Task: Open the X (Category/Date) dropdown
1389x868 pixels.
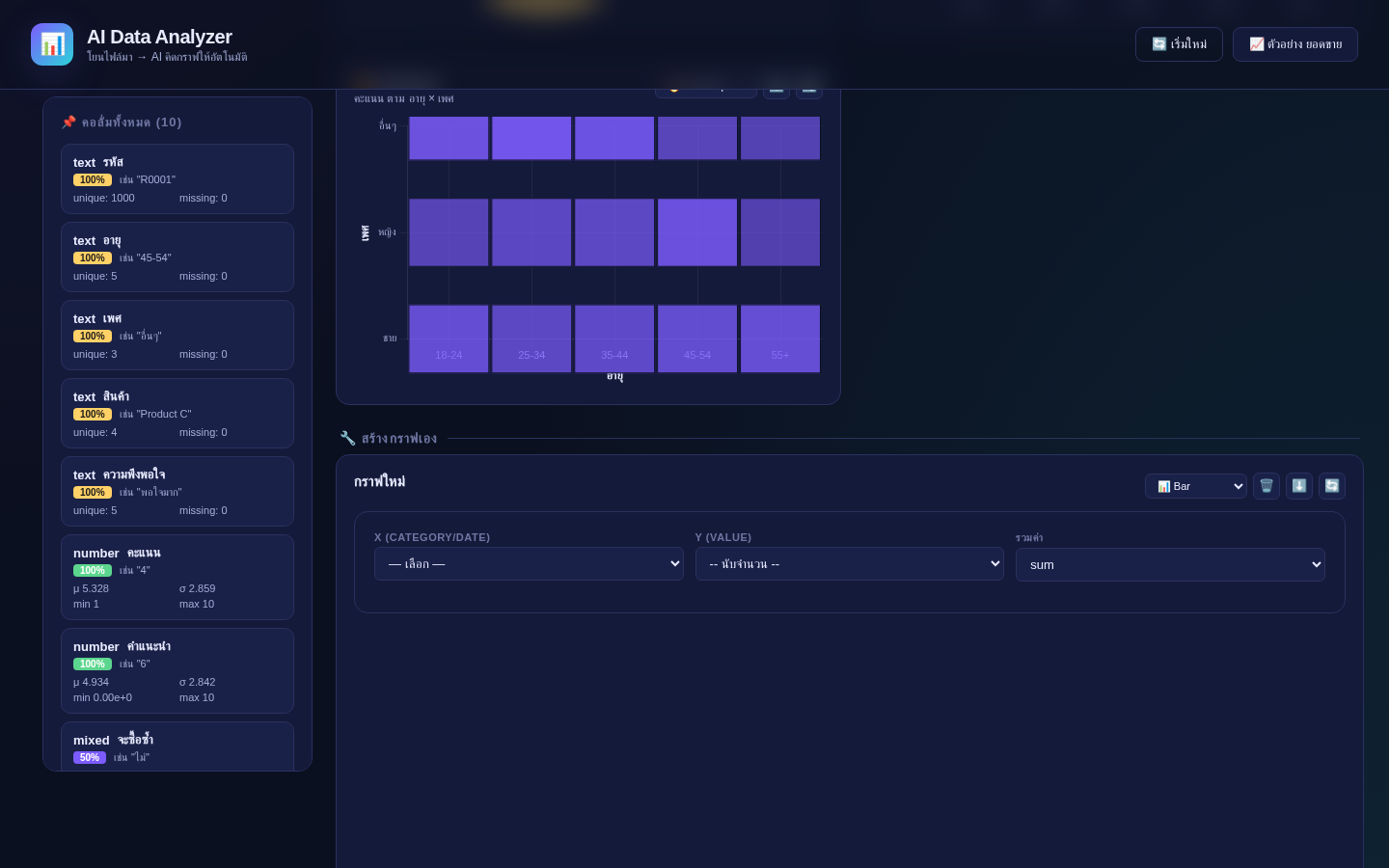Action: 529,564
